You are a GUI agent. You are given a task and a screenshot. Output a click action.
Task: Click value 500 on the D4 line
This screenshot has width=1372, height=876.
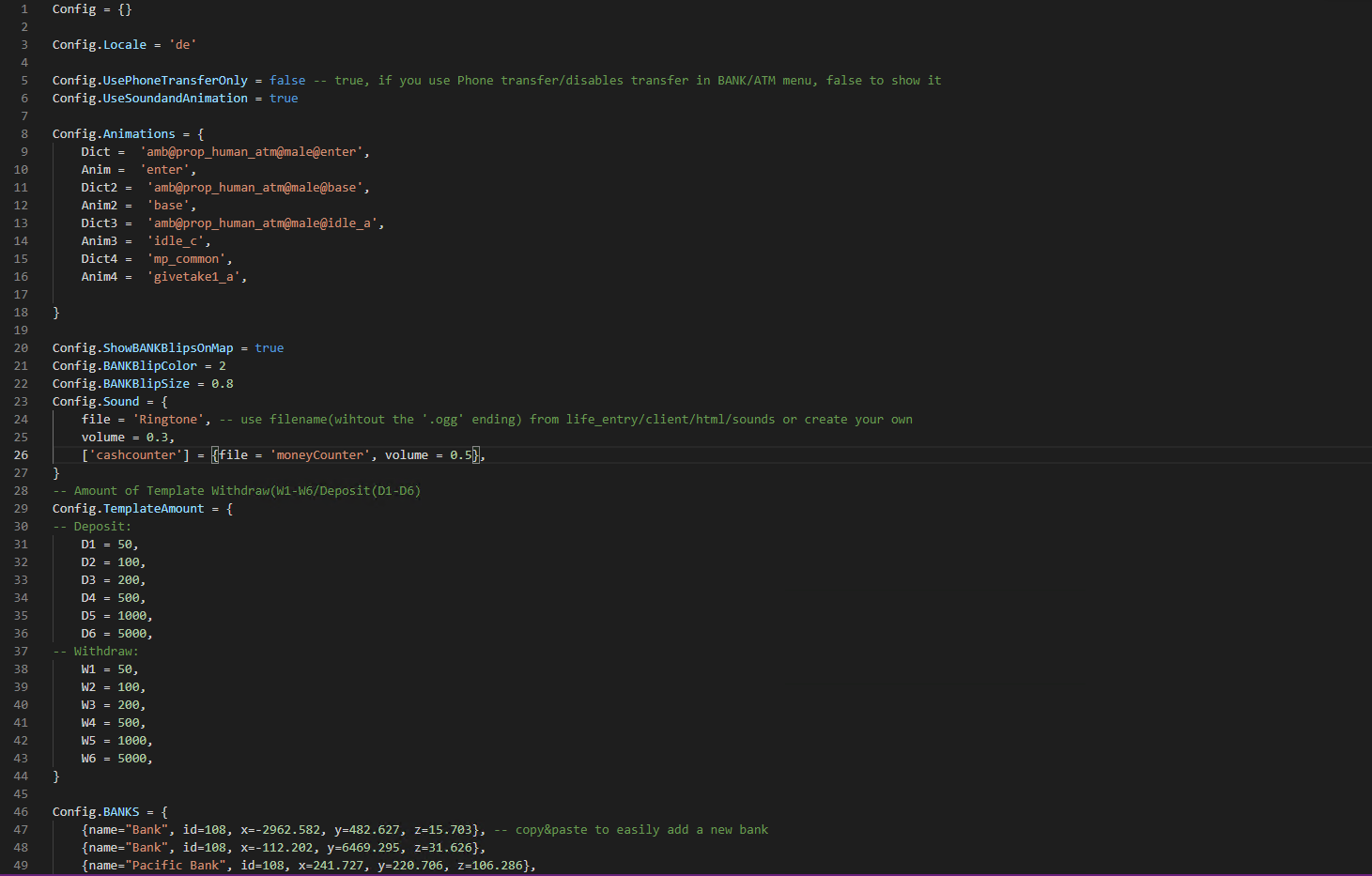pos(129,598)
